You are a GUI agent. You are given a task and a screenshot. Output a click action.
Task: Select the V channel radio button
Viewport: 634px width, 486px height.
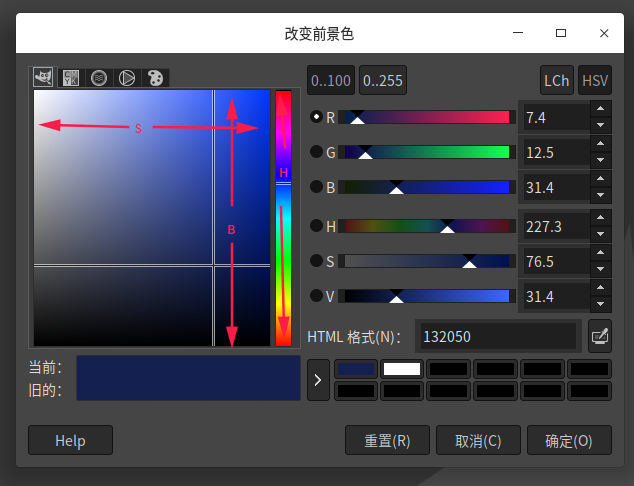coord(316,295)
